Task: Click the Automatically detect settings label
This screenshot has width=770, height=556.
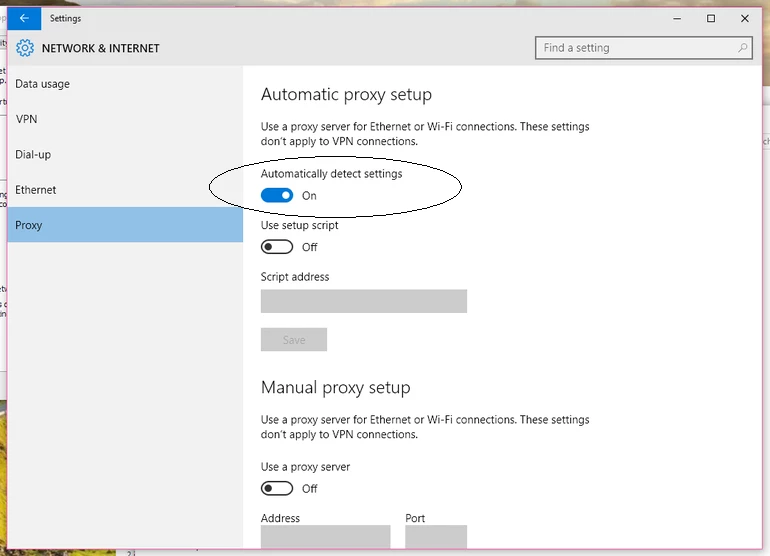Action: [x=331, y=174]
